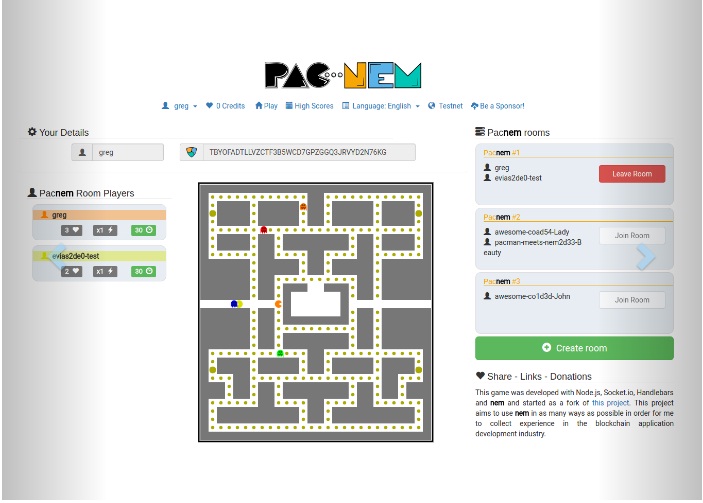Click the gear icon beside Your Details

pos(32,132)
